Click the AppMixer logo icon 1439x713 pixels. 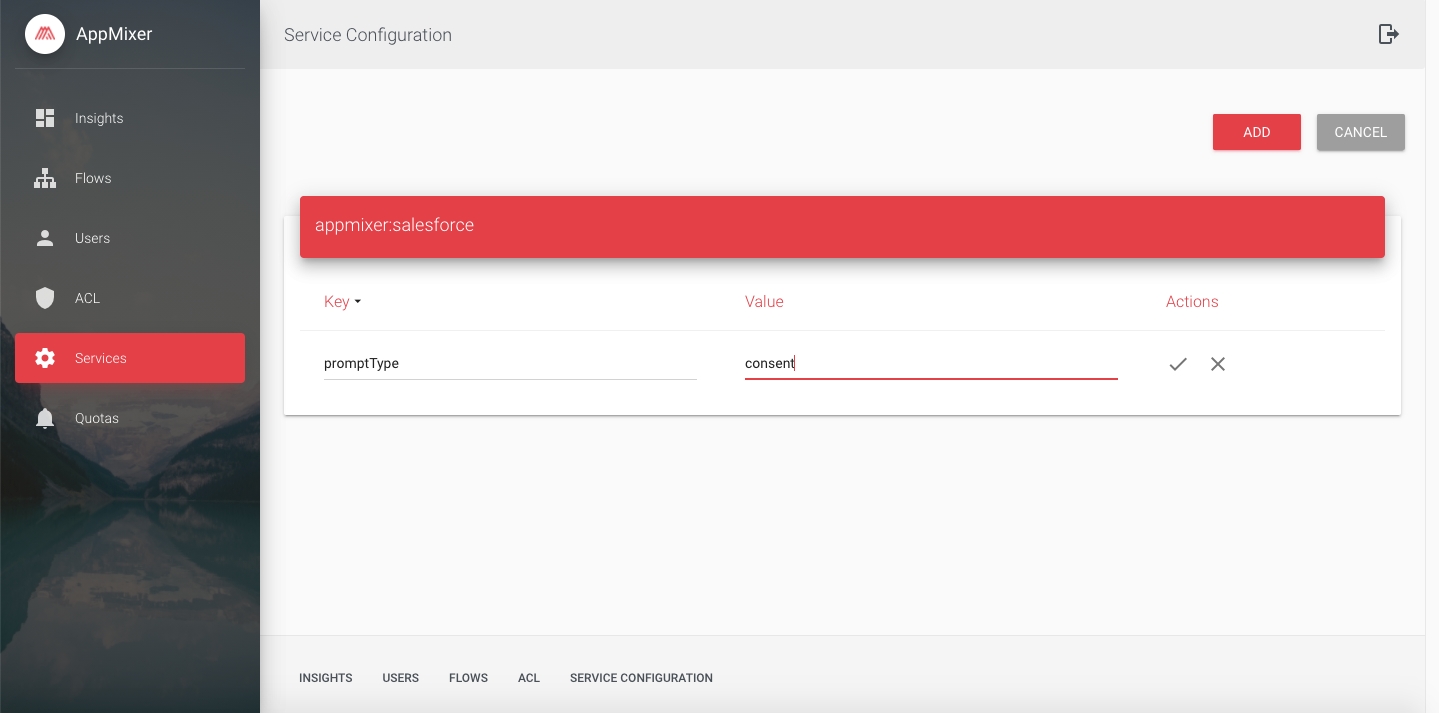[x=45, y=34]
